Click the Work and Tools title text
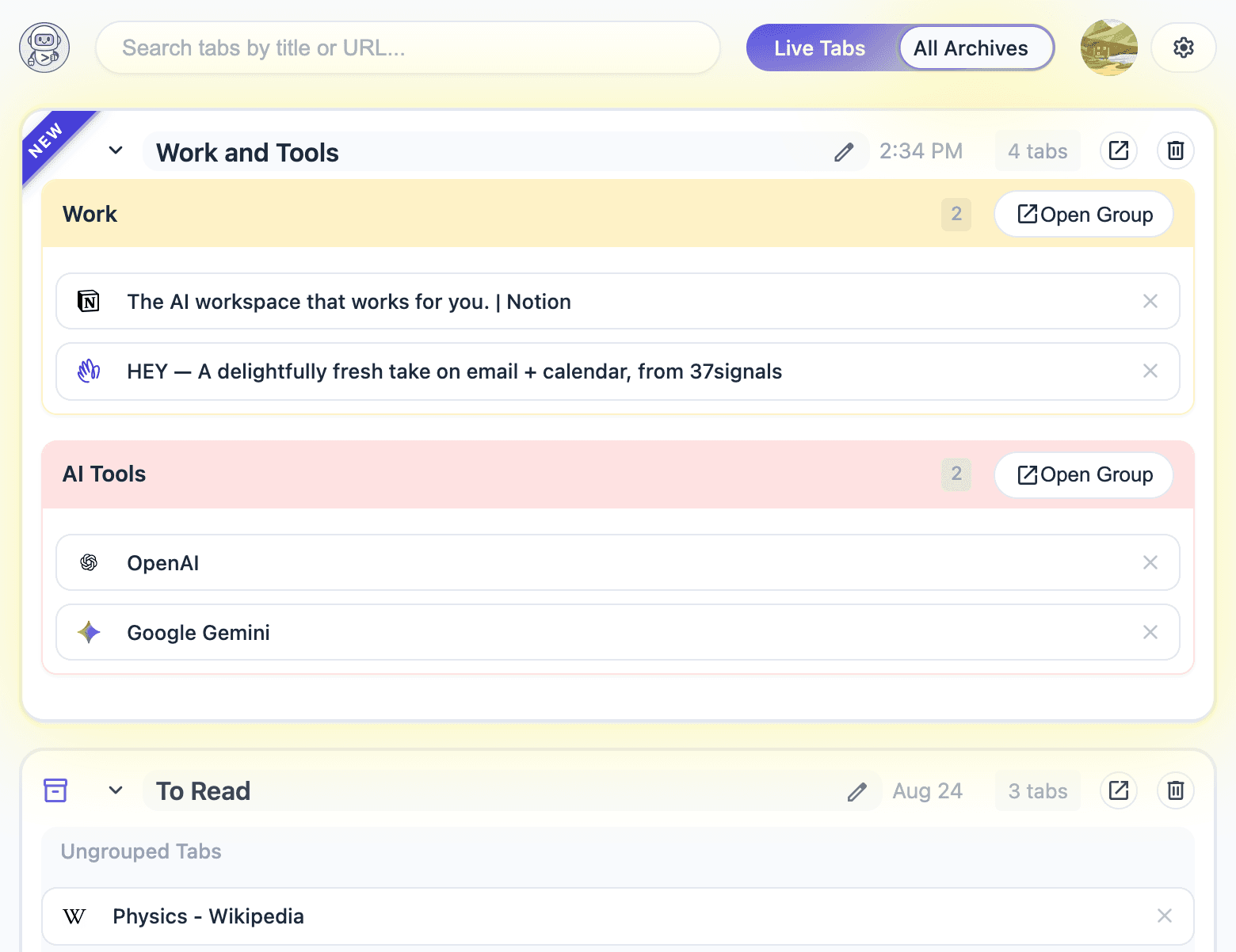This screenshot has width=1236, height=952. pos(247,152)
